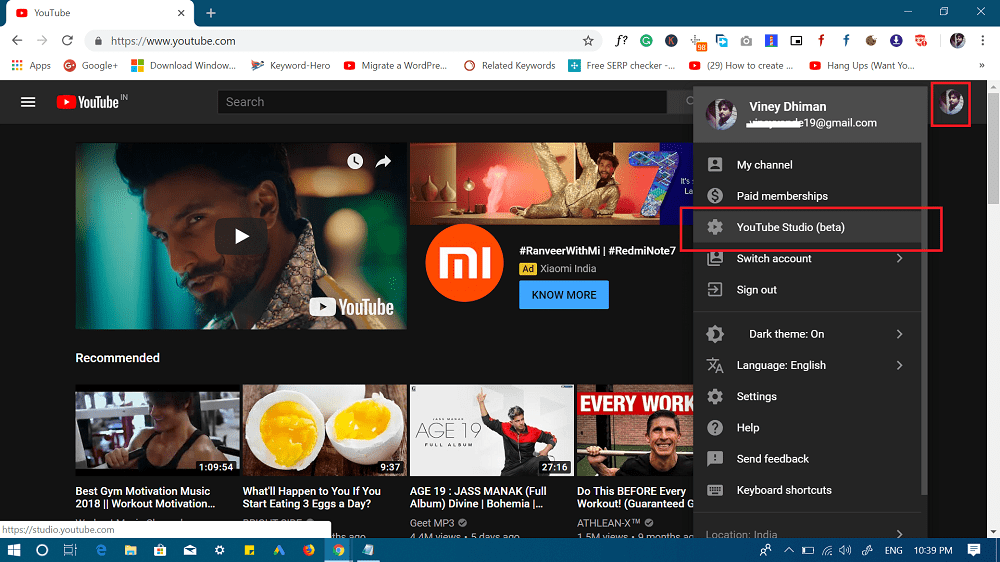Open the Every Workout ATHLEAN-X thumbnail
Image resolution: width=1000 pixels, height=562 pixels.
(635, 430)
